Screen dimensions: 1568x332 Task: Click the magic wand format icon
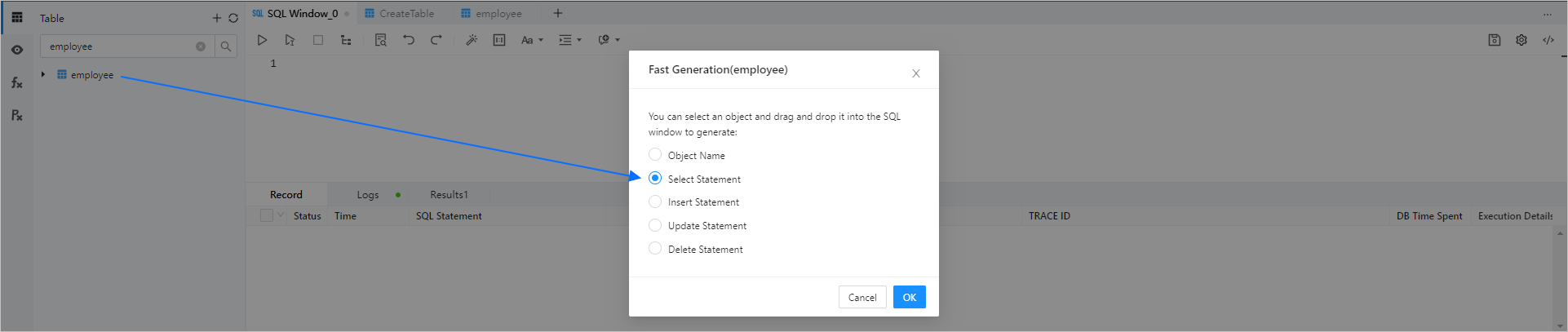pyautogui.click(x=472, y=40)
